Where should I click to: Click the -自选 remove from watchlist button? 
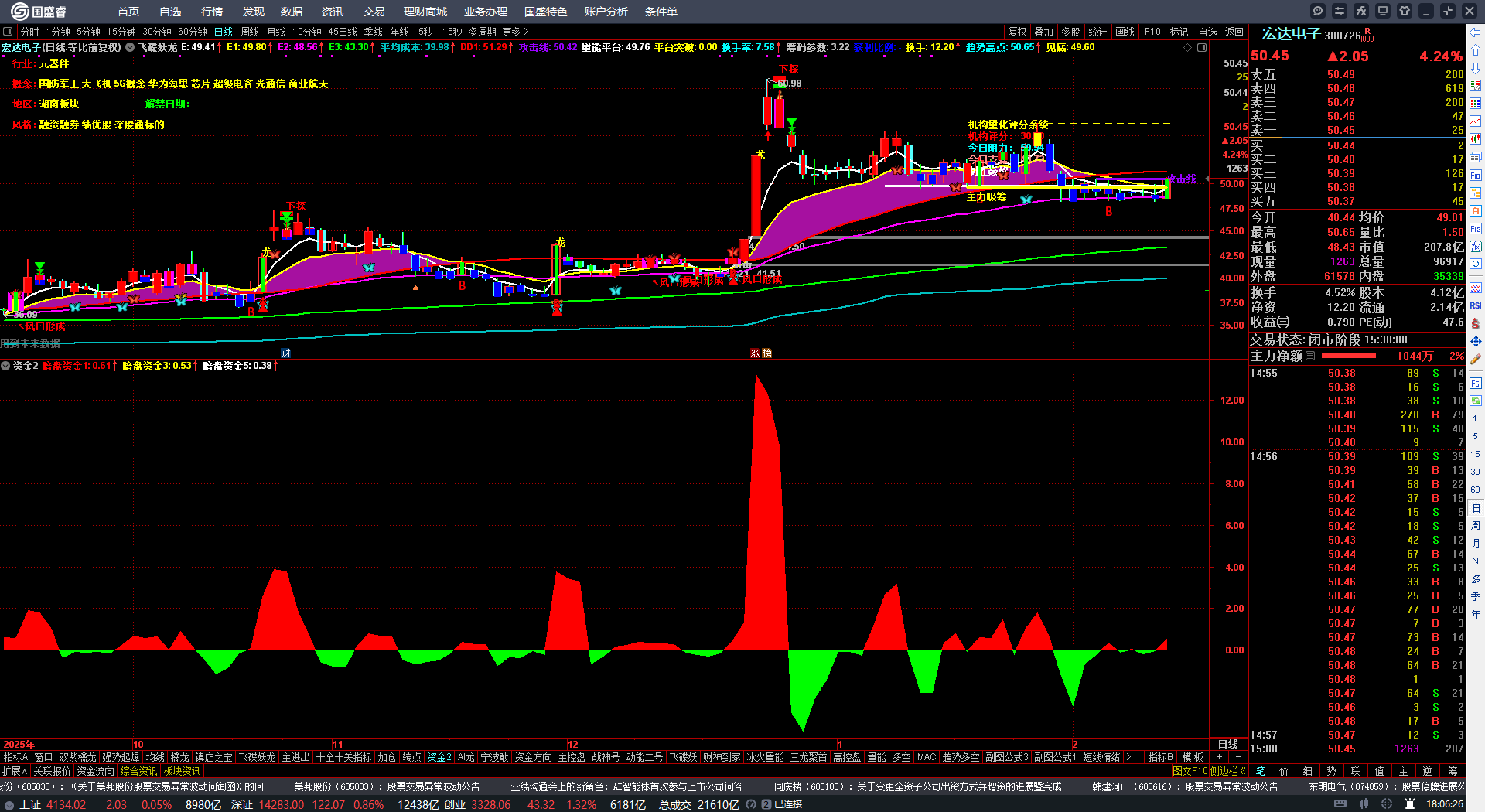(1207, 32)
